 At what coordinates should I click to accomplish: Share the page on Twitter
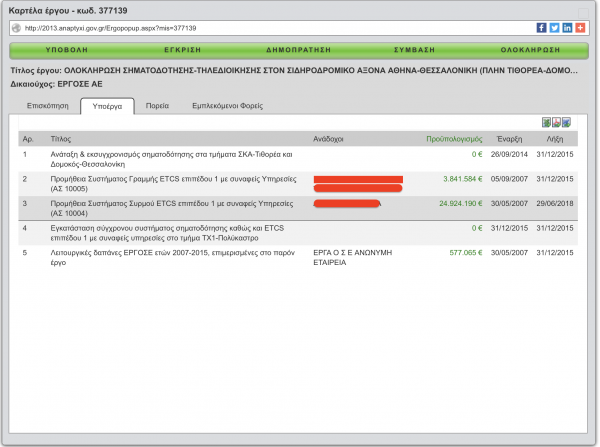tap(554, 28)
